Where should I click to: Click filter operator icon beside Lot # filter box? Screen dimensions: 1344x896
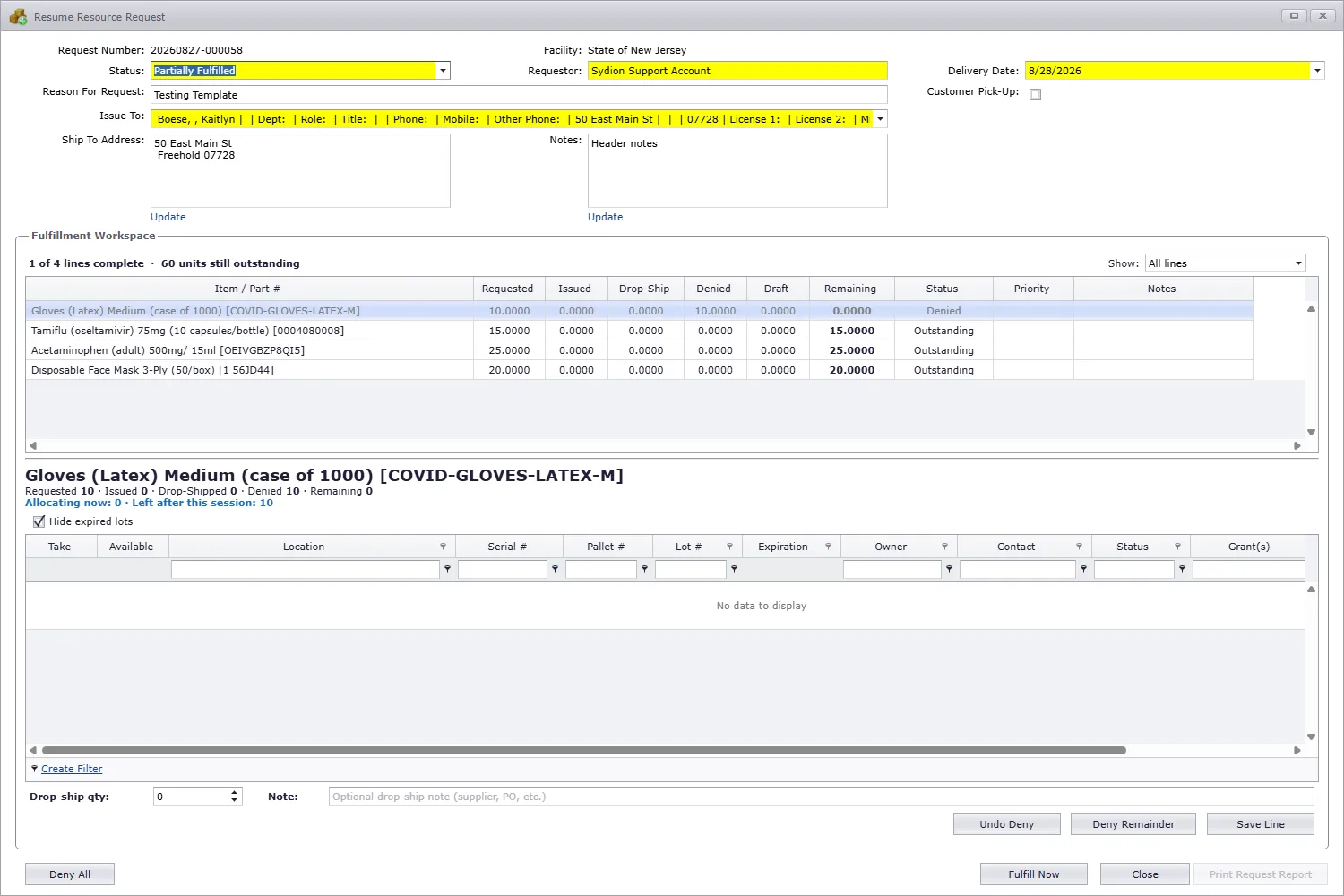coord(734,569)
